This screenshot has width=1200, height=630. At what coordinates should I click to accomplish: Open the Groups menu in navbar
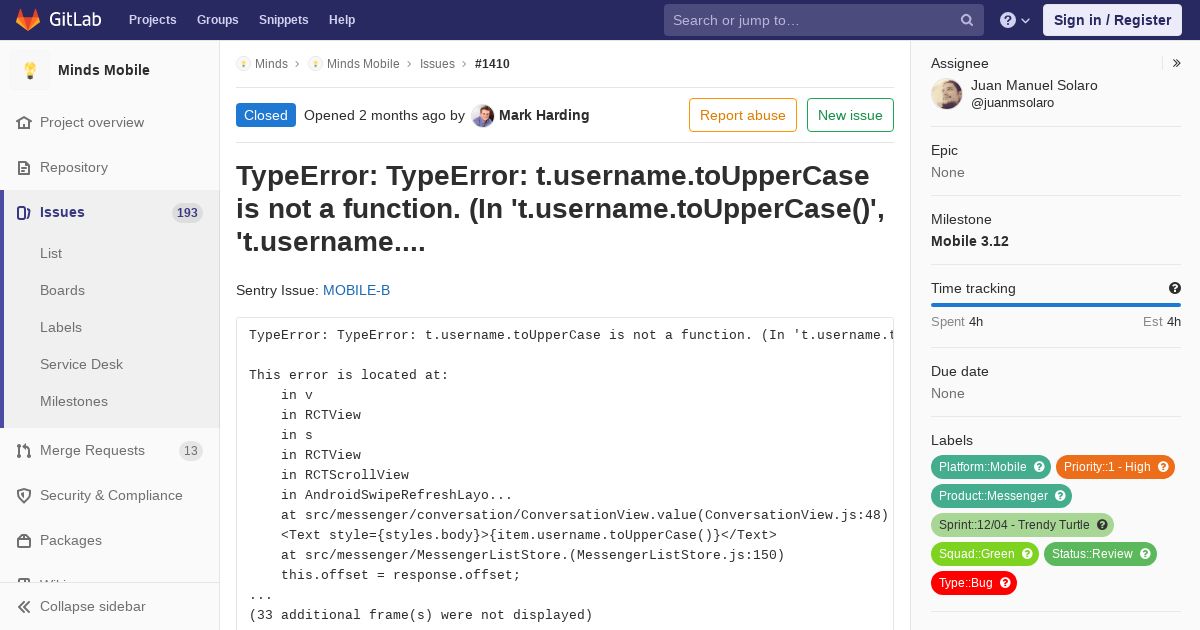coord(217,20)
